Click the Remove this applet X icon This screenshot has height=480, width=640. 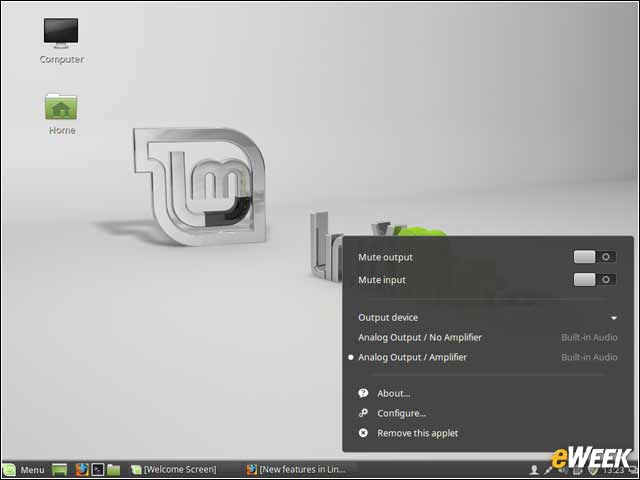[363, 433]
